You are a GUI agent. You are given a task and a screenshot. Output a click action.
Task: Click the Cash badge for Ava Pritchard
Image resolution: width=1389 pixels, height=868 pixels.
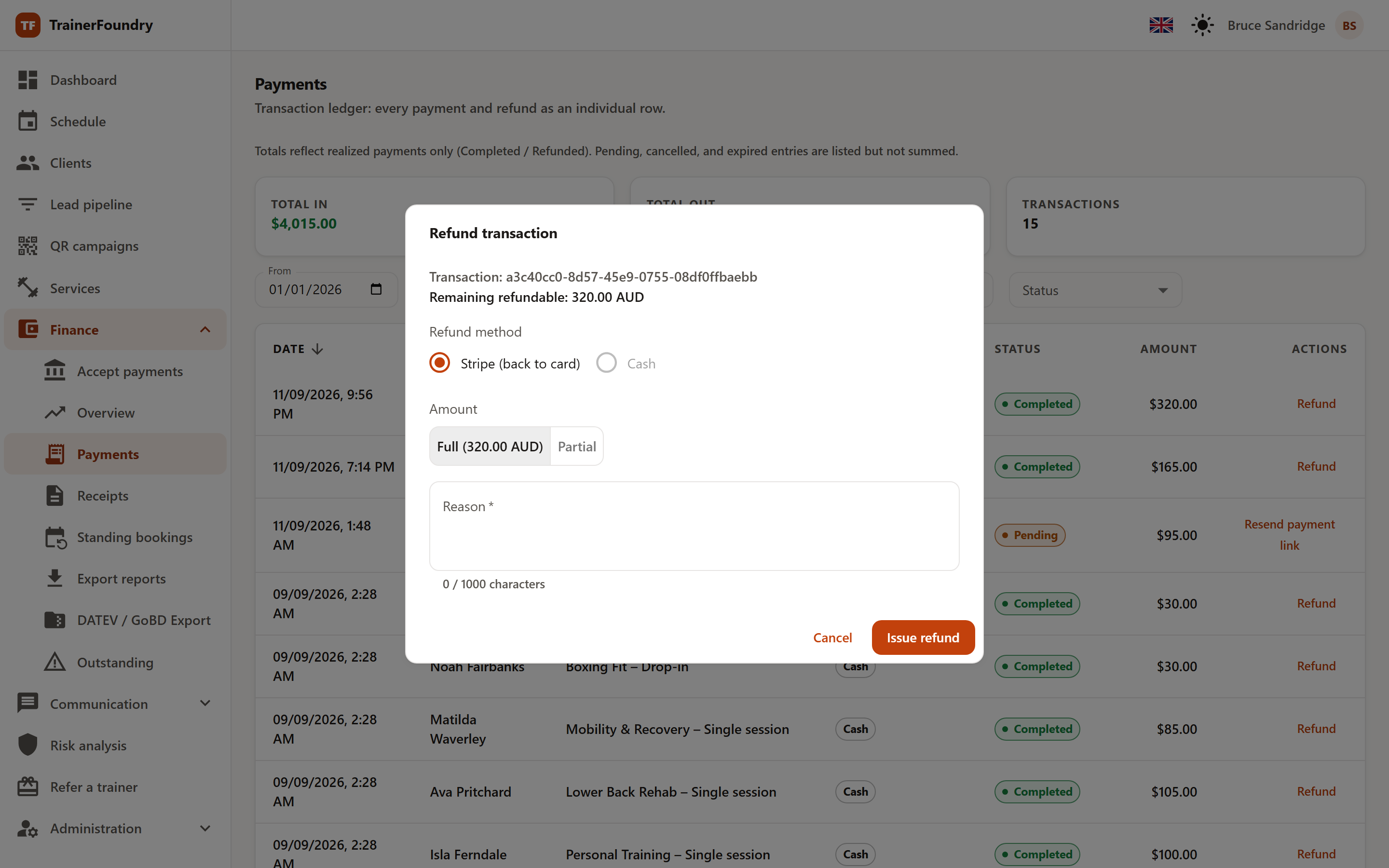tap(855, 792)
